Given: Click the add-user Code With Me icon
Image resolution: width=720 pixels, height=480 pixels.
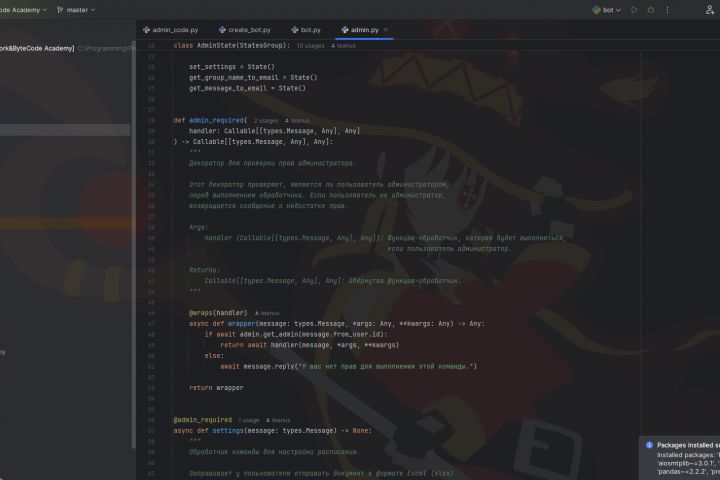Looking at the screenshot, I should [710, 10].
